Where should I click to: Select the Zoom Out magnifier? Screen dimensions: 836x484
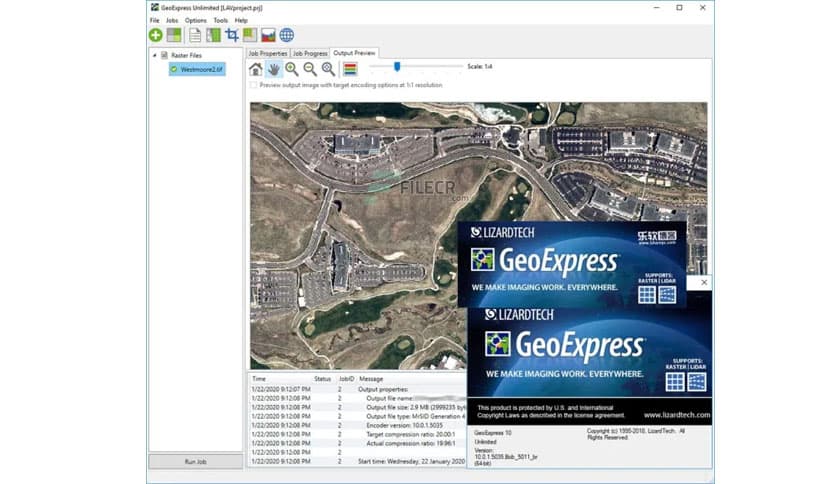pyautogui.click(x=310, y=69)
